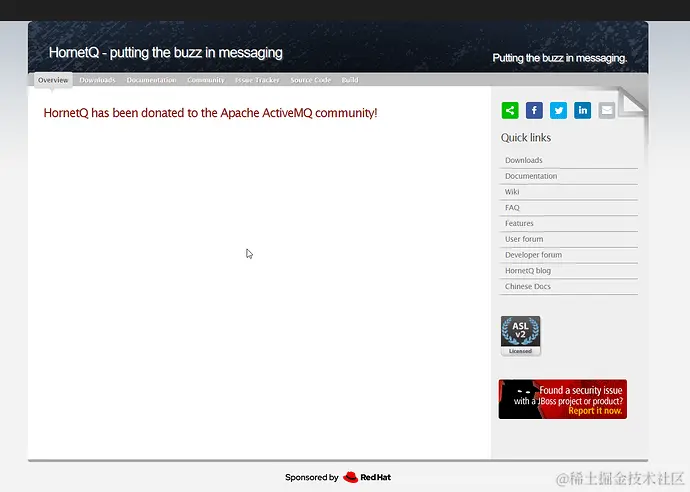
Task: Go to User forum link
Action: tap(569, 239)
